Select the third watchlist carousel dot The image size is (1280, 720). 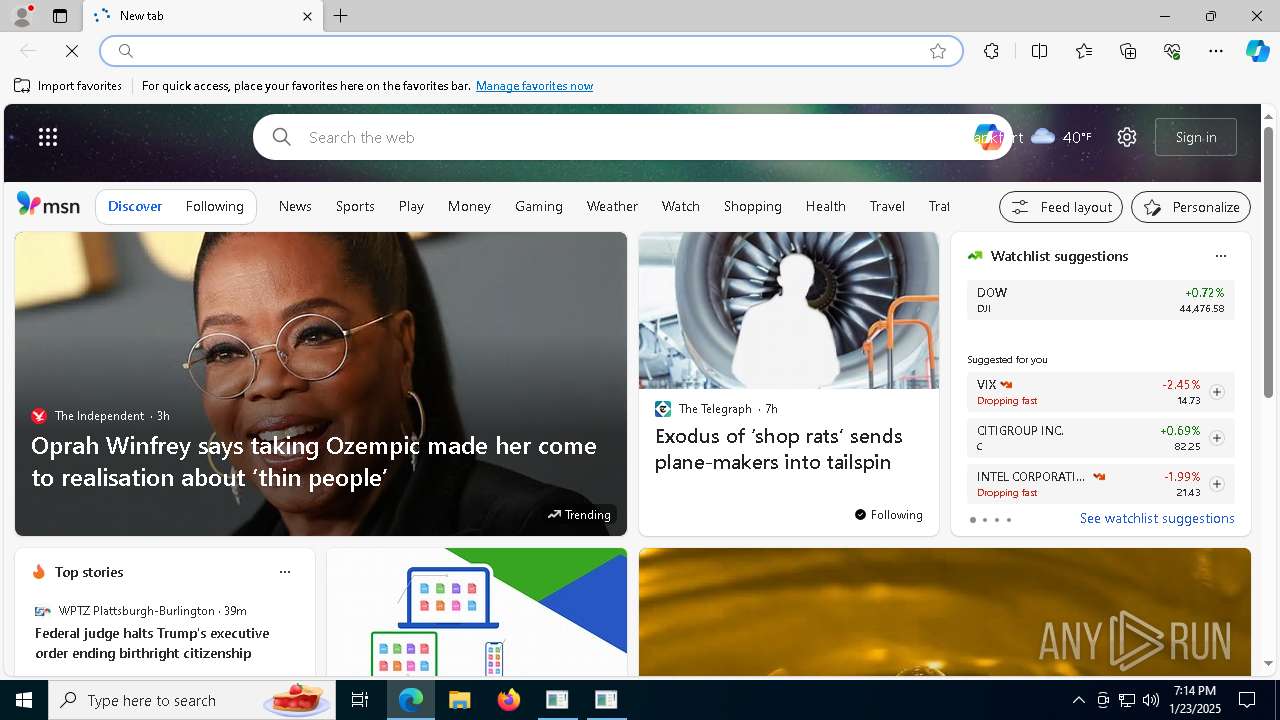997,520
